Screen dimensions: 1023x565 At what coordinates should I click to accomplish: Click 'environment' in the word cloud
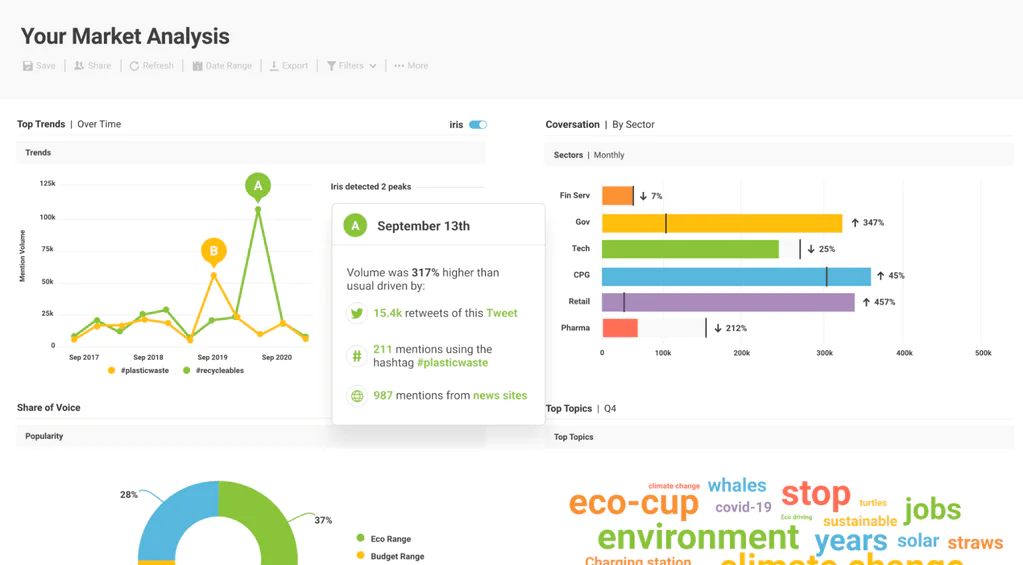point(697,537)
